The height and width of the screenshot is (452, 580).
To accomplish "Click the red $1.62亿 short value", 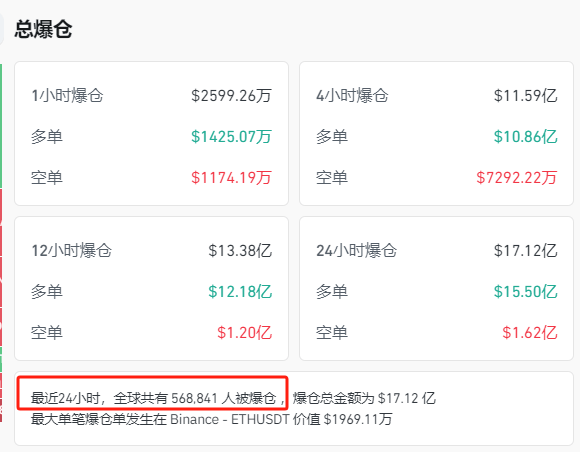I will (530, 333).
